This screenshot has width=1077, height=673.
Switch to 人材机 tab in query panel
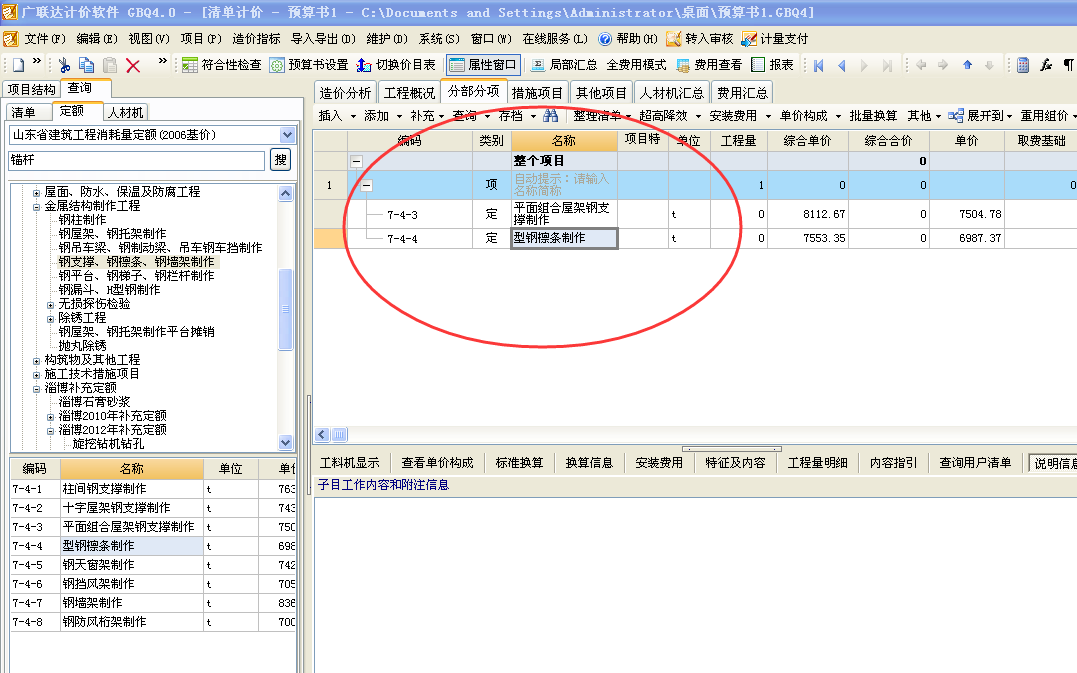click(126, 112)
